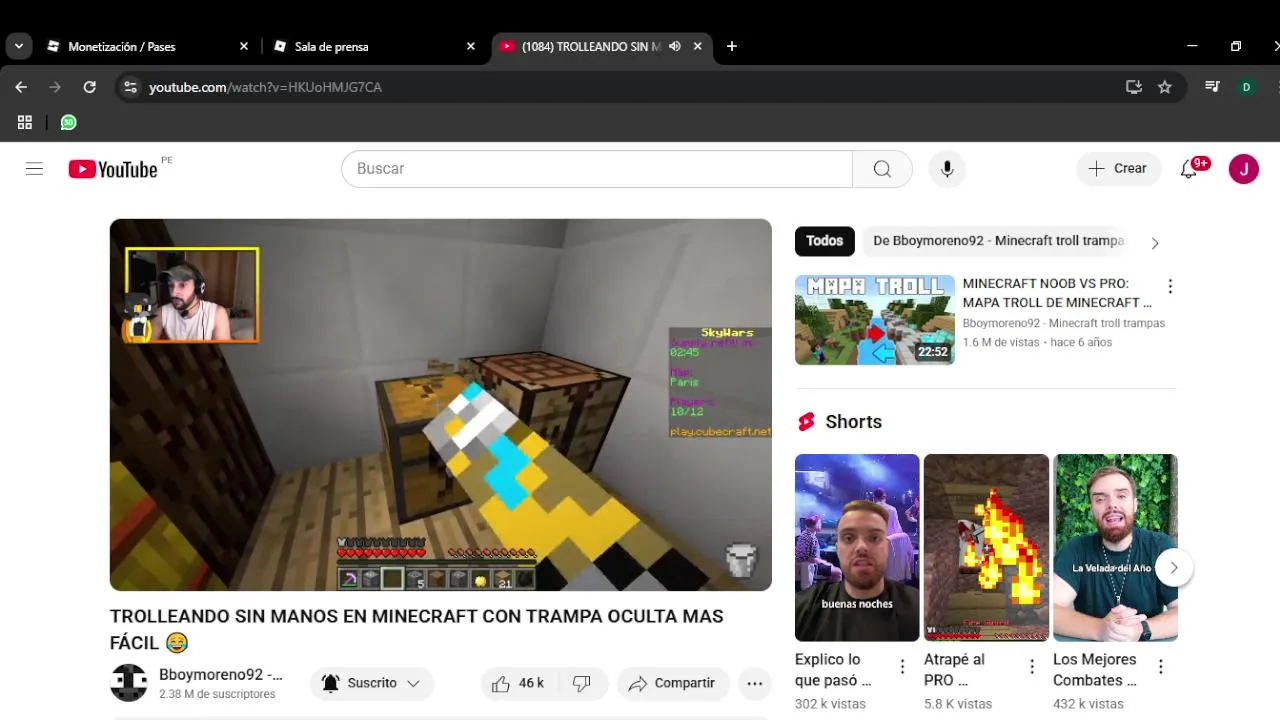The height and width of the screenshot is (720, 1280).
Task: Bookmark this page with star icon
Action: [1165, 87]
